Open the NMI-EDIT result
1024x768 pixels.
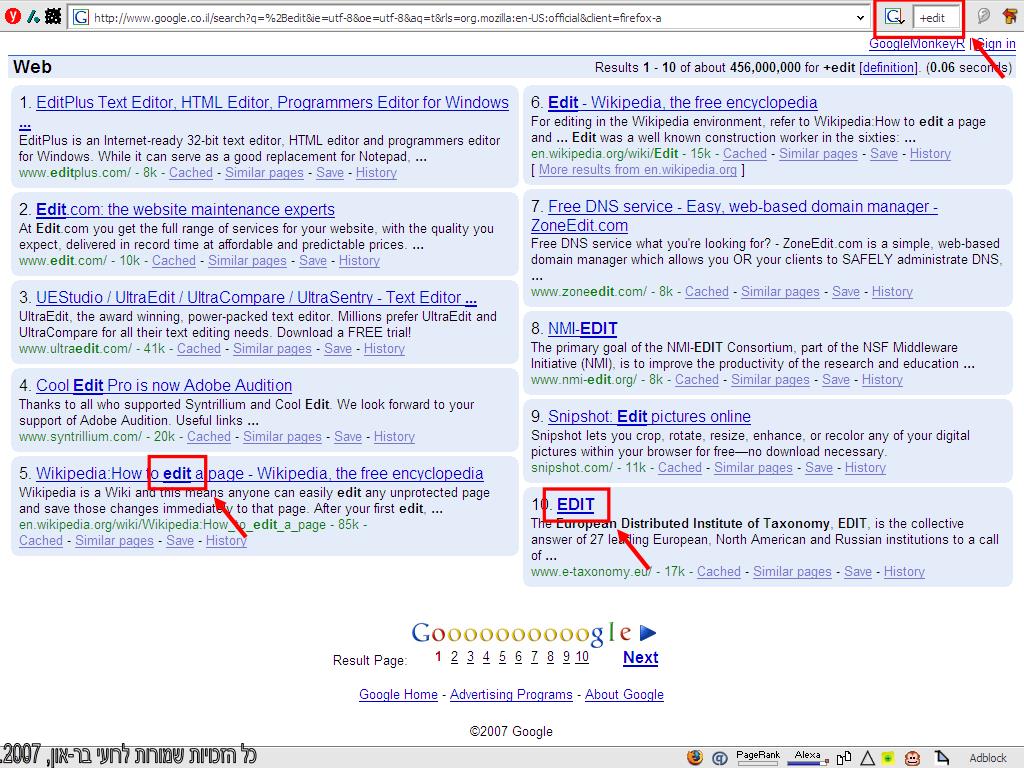(583, 328)
